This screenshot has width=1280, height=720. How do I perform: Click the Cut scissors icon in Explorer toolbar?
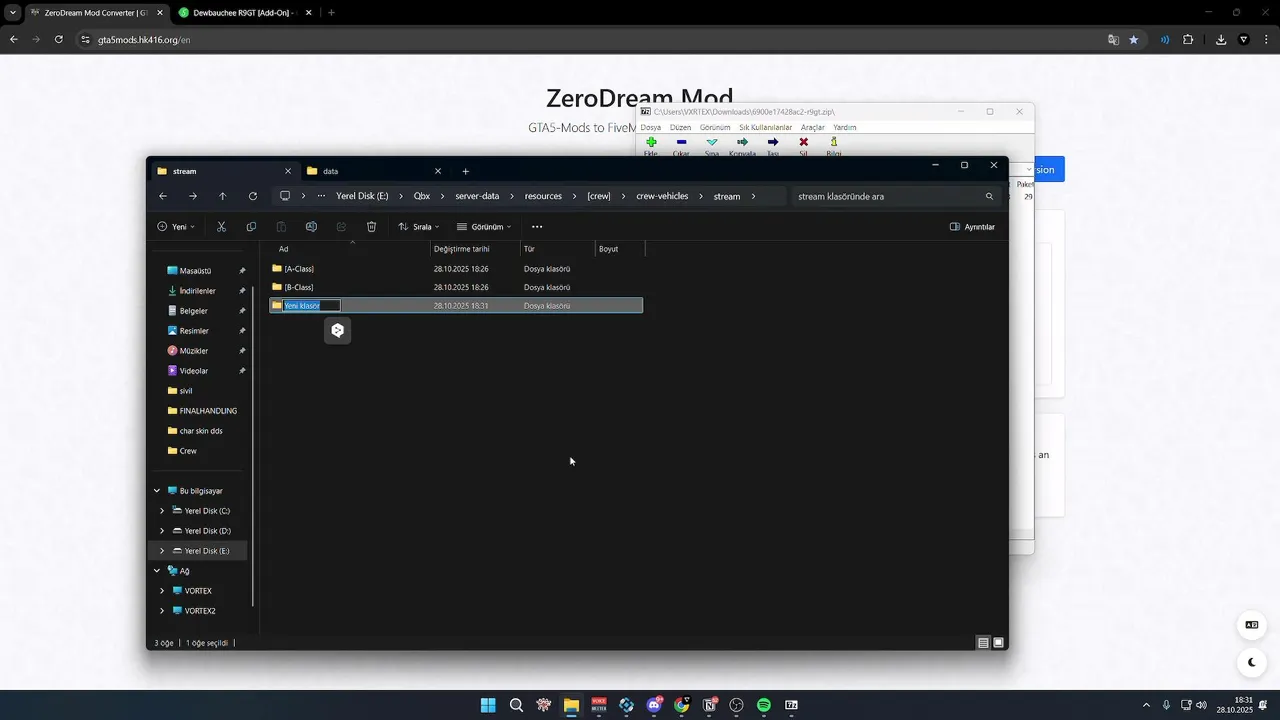click(221, 227)
